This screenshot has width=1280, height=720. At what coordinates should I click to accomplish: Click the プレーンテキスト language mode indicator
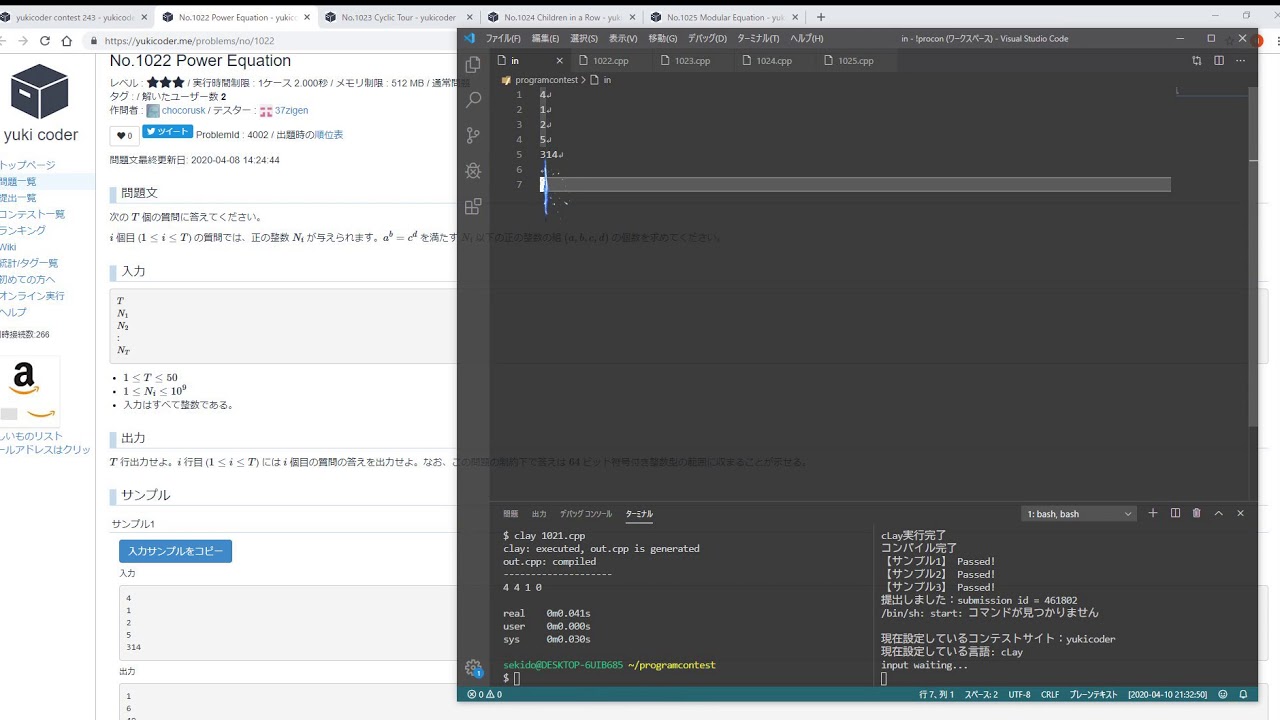tap(1094, 694)
